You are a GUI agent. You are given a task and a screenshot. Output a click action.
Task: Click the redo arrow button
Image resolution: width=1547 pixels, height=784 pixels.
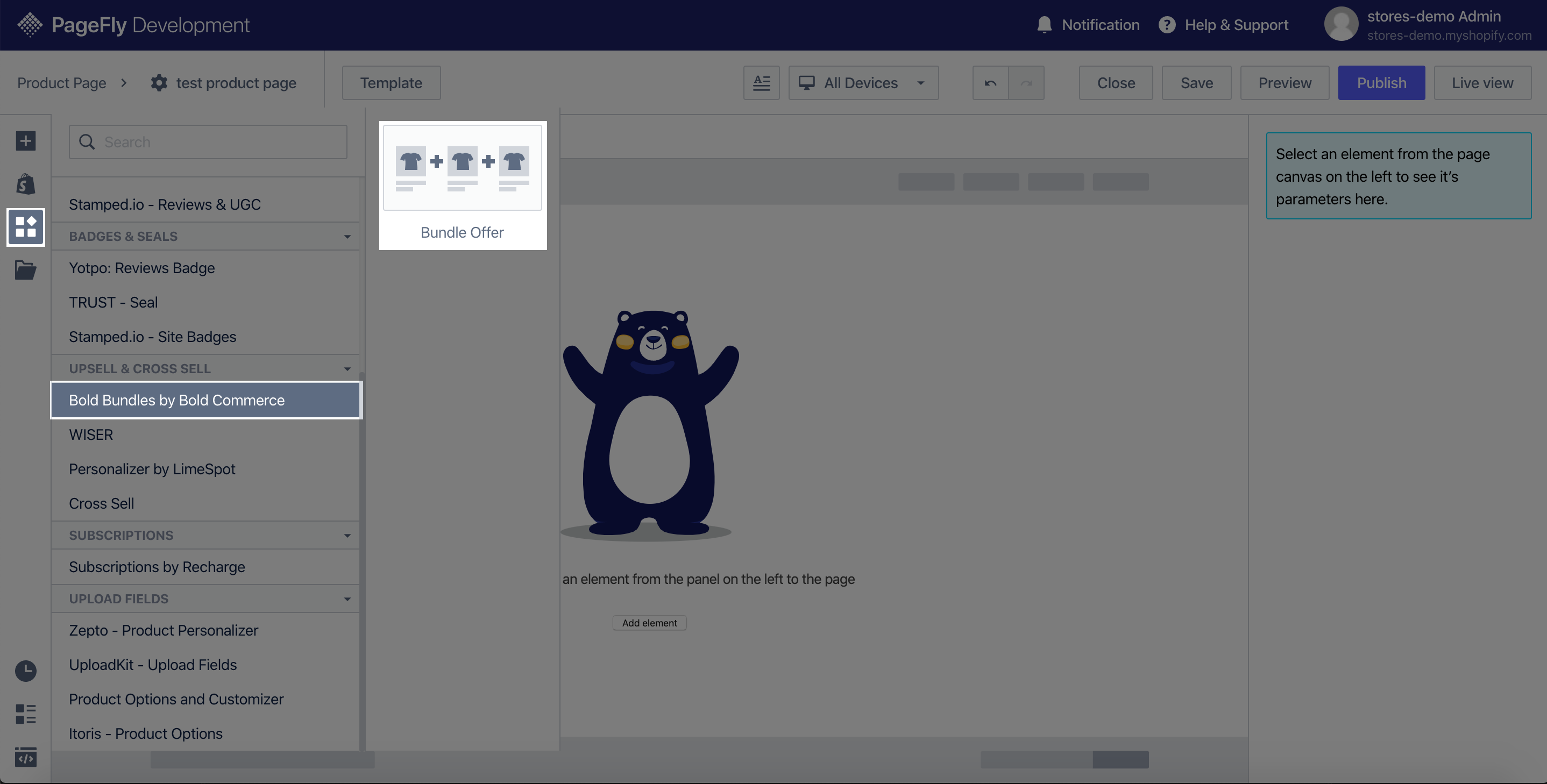(x=1026, y=83)
